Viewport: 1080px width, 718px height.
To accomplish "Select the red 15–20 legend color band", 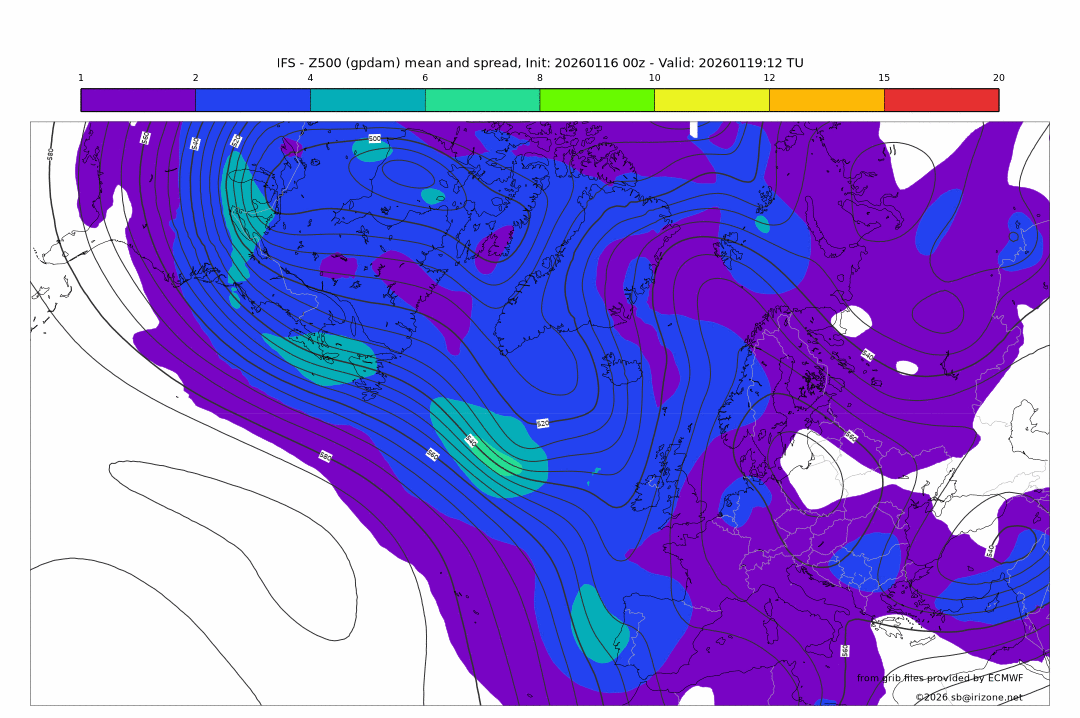I will [x=941, y=100].
